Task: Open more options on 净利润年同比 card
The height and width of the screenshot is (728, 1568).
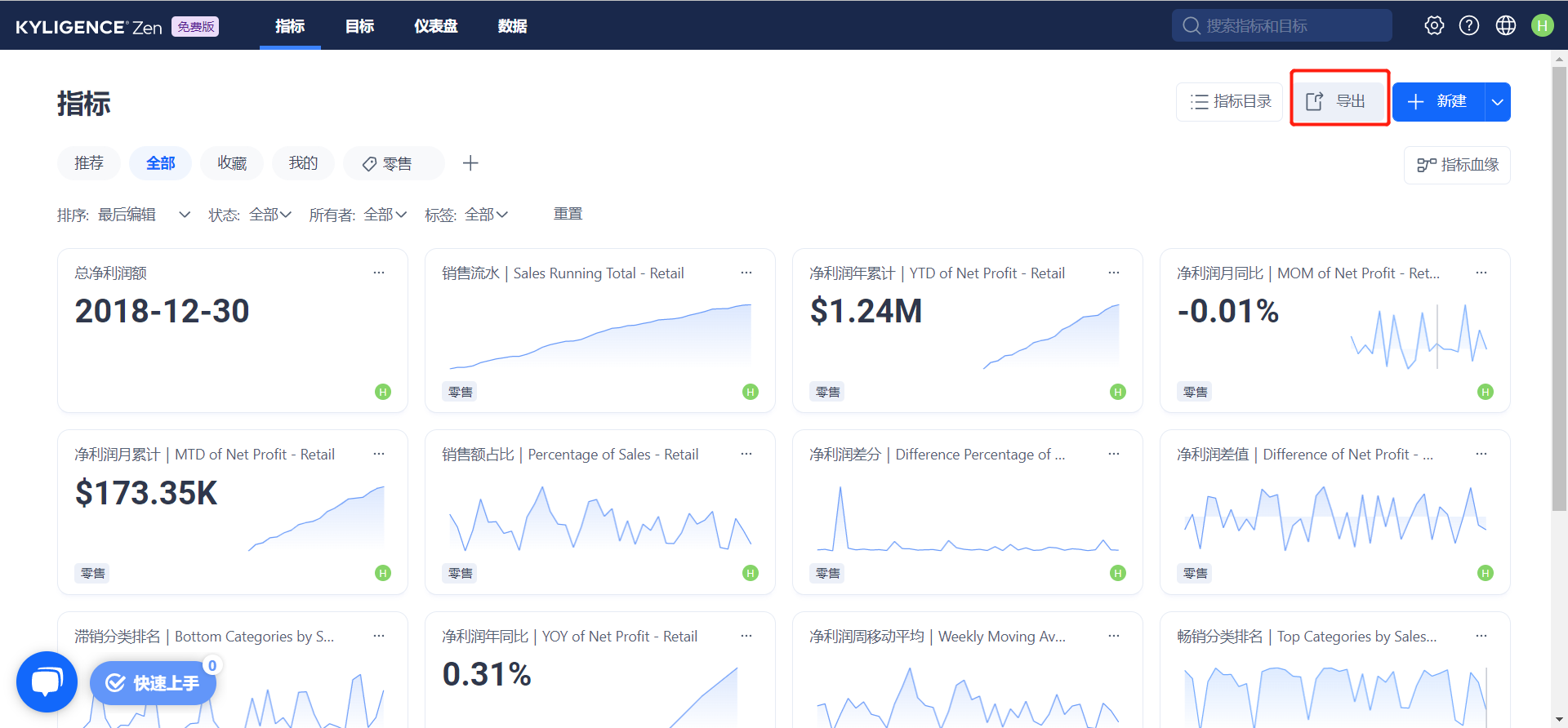Action: click(x=746, y=636)
